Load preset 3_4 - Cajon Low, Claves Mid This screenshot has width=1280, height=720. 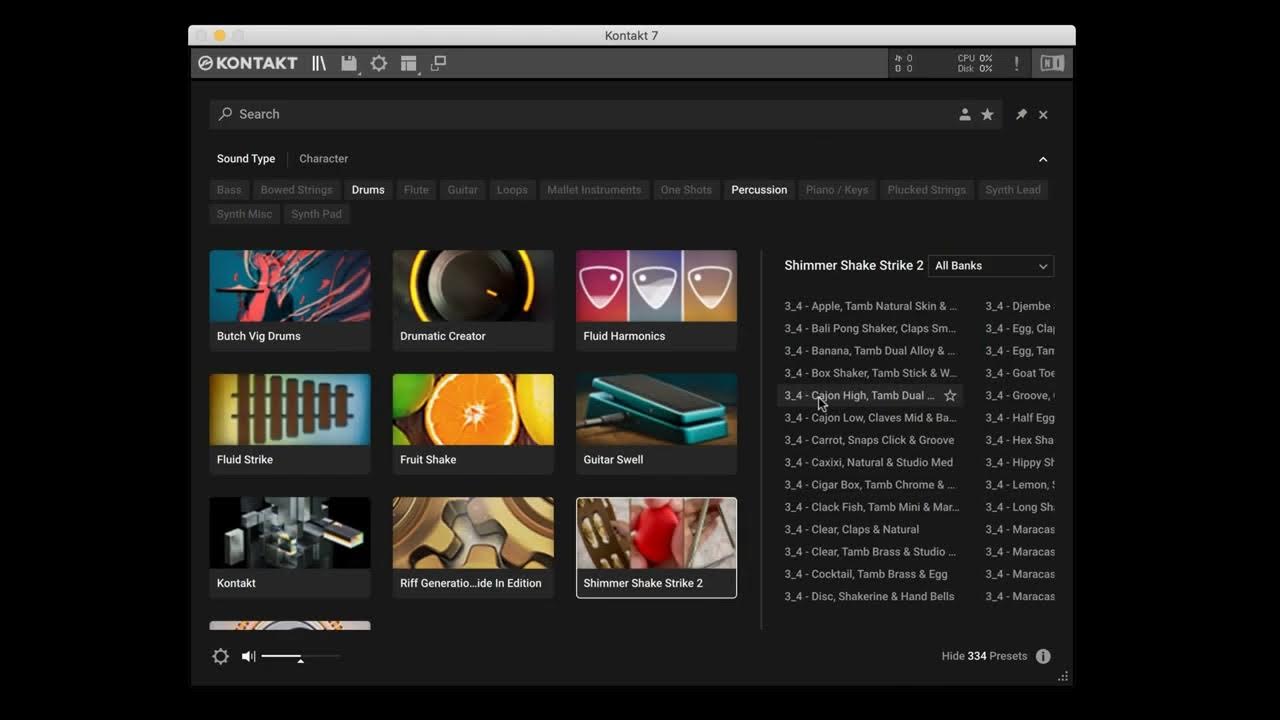tap(870, 418)
